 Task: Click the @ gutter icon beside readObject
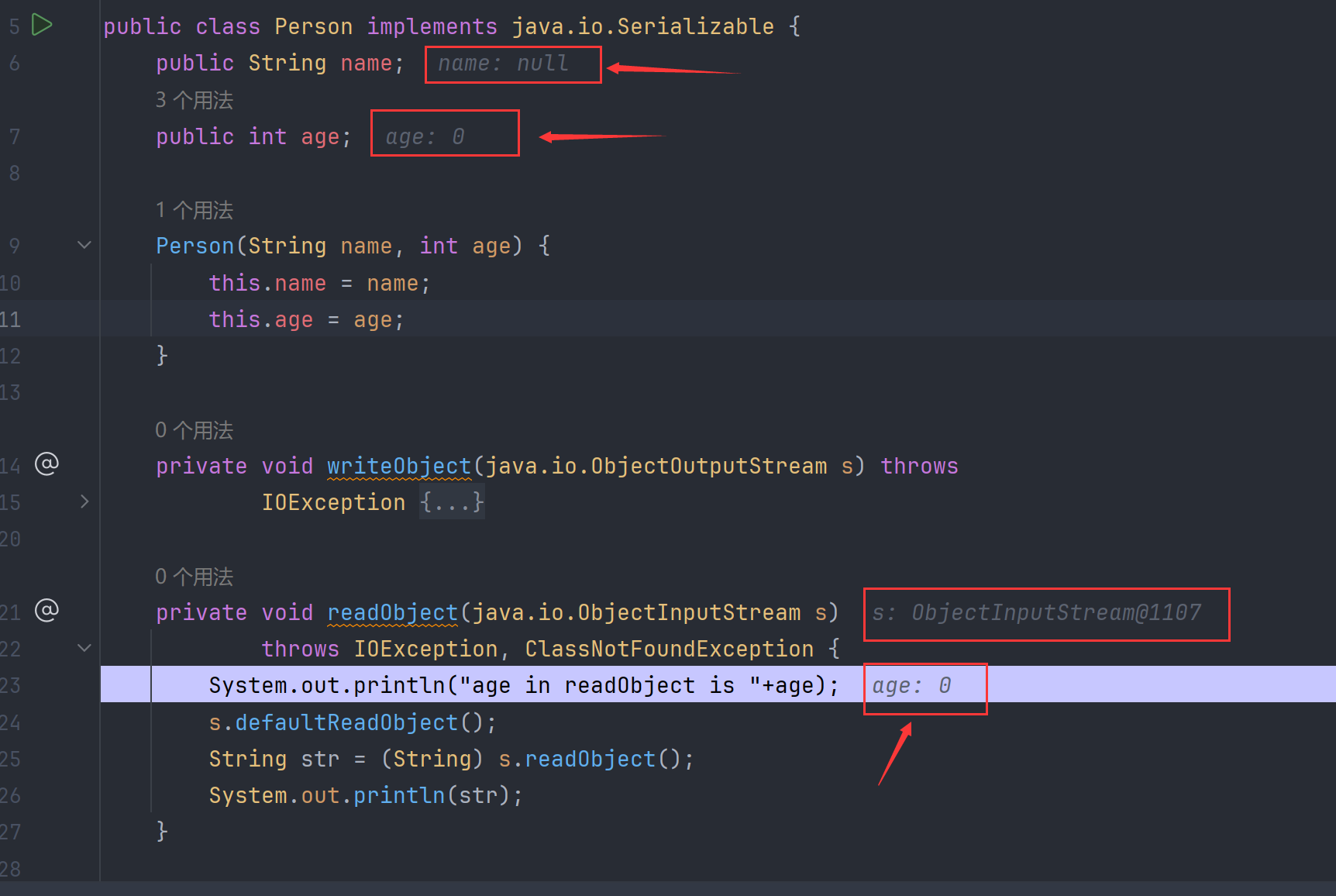click(x=46, y=611)
